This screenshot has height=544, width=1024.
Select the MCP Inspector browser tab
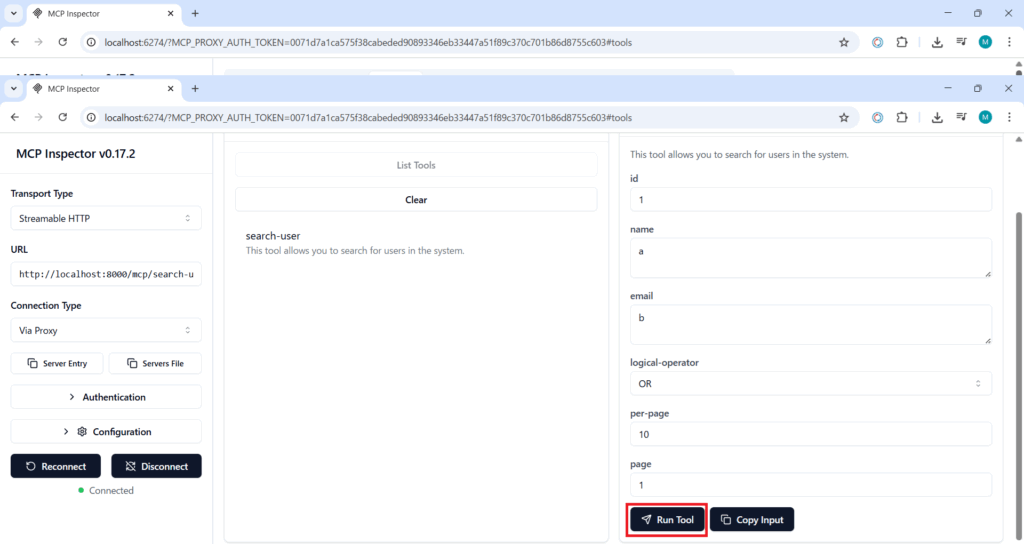point(95,88)
